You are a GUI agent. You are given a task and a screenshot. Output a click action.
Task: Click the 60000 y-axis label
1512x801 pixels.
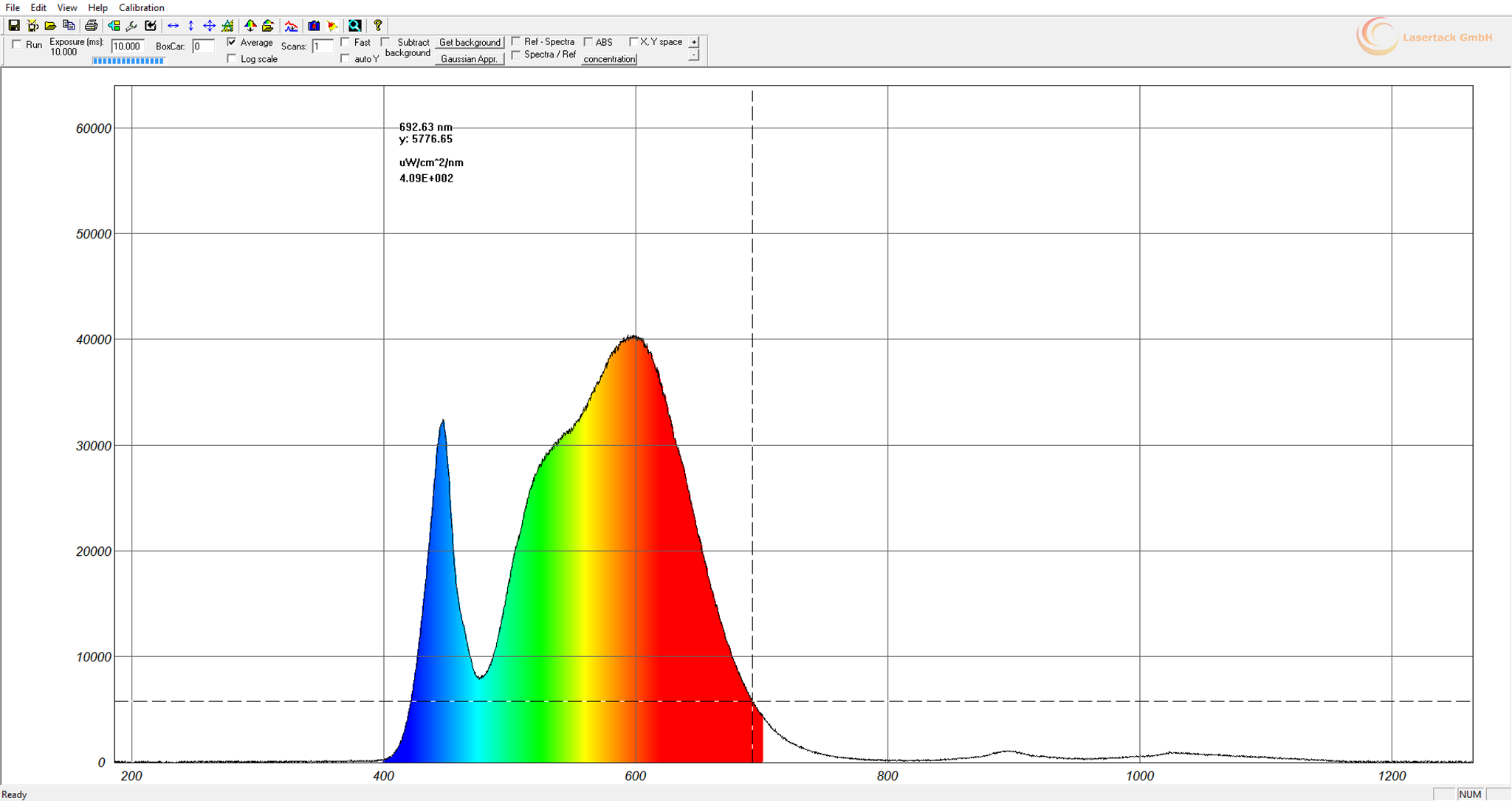(93, 128)
